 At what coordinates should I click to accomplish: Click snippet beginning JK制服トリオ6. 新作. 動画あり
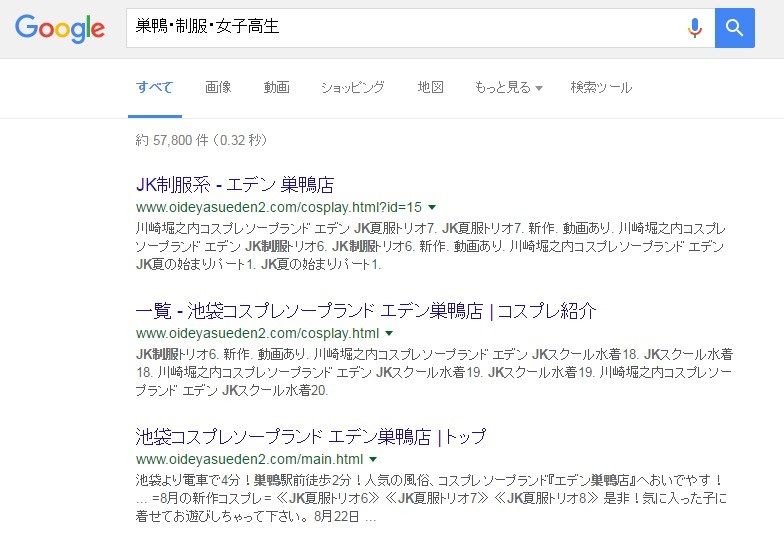pyautogui.click(x=434, y=372)
